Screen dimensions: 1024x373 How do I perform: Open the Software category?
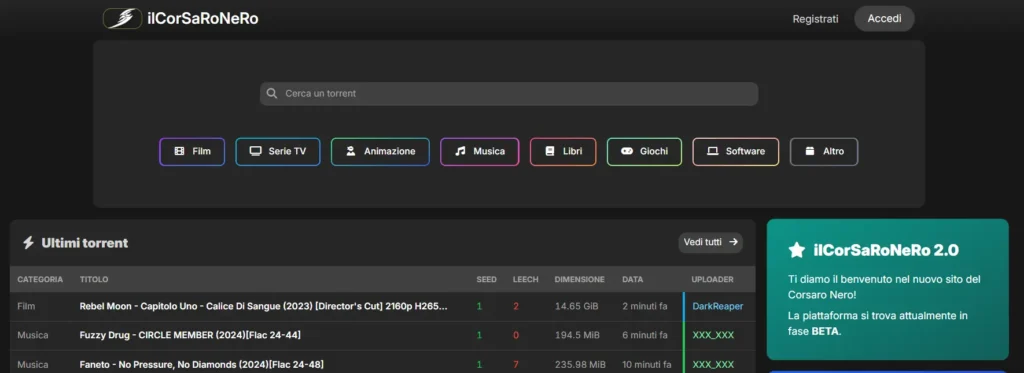tap(735, 152)
